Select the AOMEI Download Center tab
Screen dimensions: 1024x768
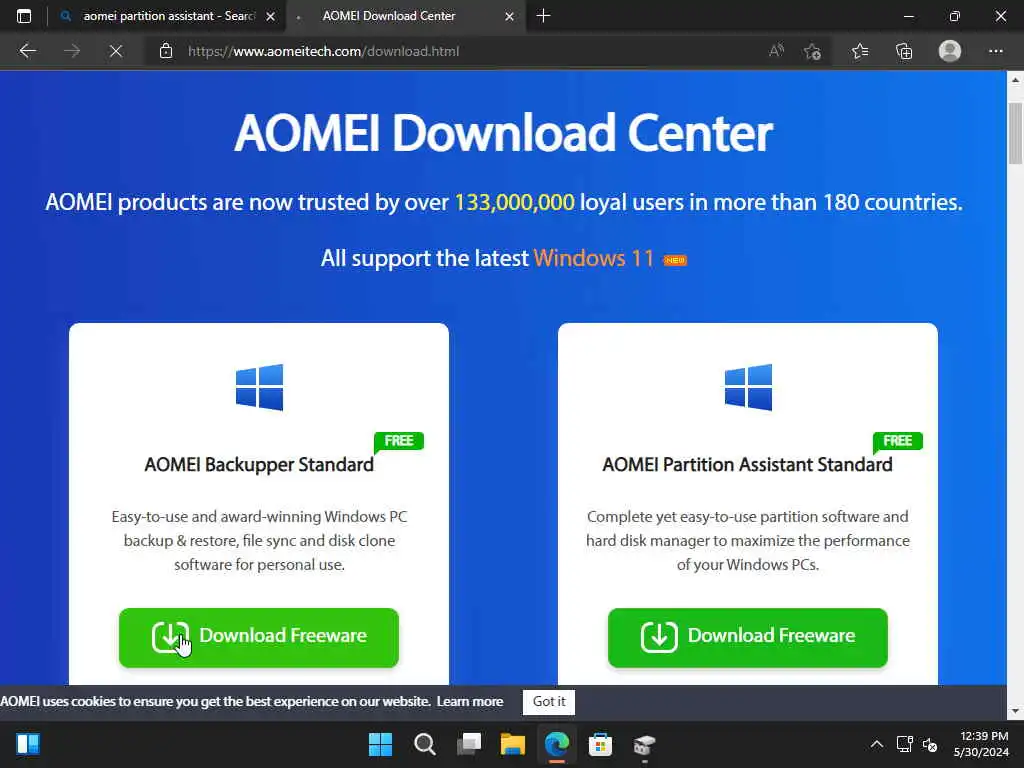pos(389,16)
